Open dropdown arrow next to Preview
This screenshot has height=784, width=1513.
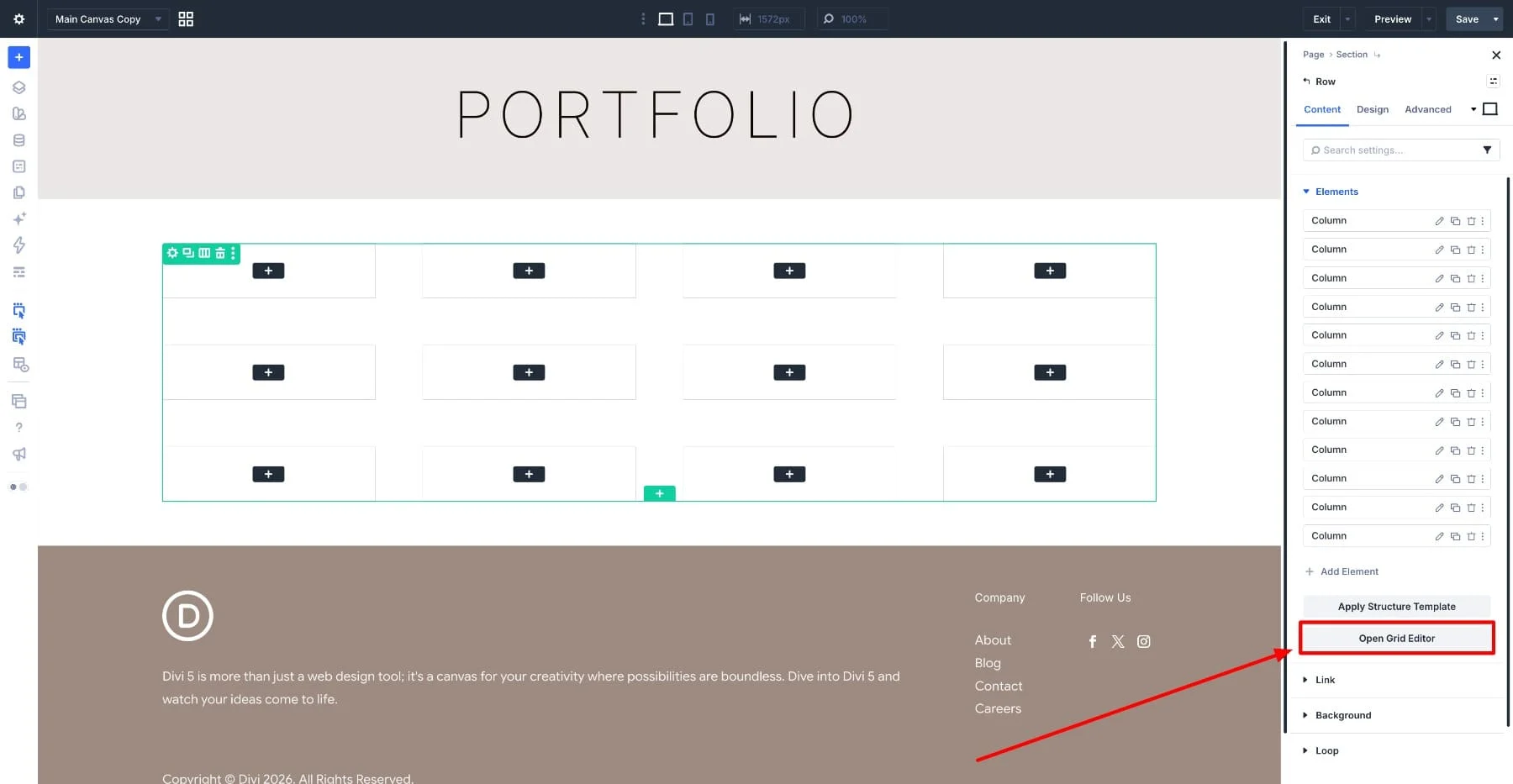pos(1429,18)
